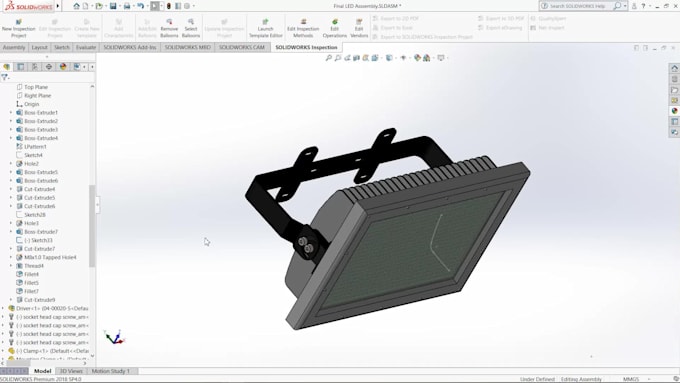Open the FeatureManager Design Tree tab icon
The height and width of the screenshot is (383, 680).
pos(7,67)
